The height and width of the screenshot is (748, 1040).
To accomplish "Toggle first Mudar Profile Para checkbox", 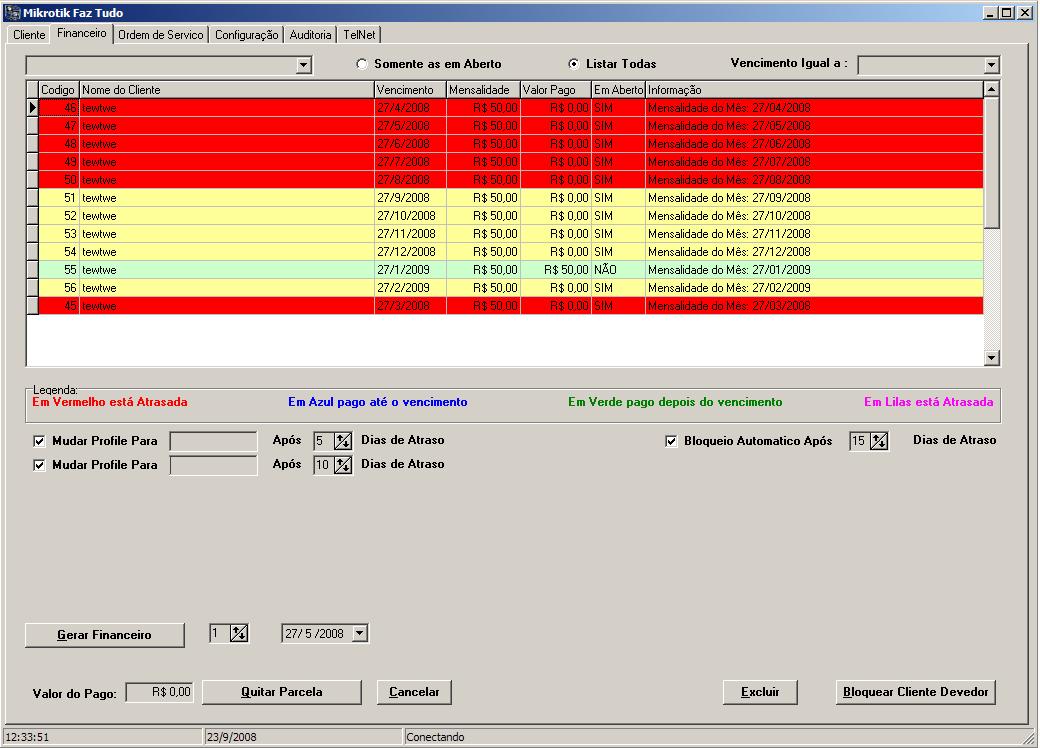I will [x=40, y=440].
